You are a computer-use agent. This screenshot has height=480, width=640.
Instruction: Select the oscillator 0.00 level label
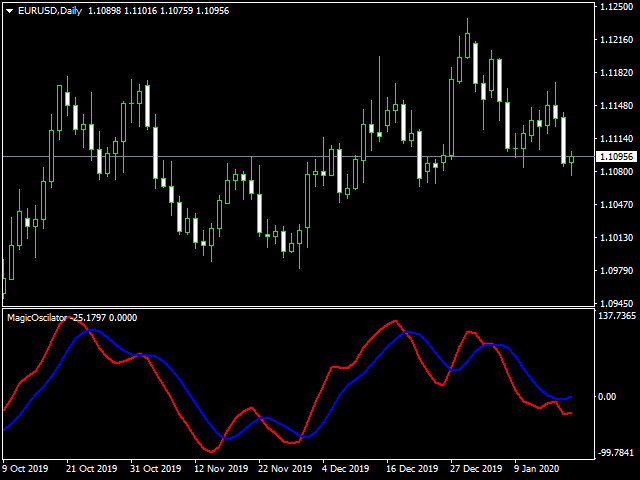[607, 397]
